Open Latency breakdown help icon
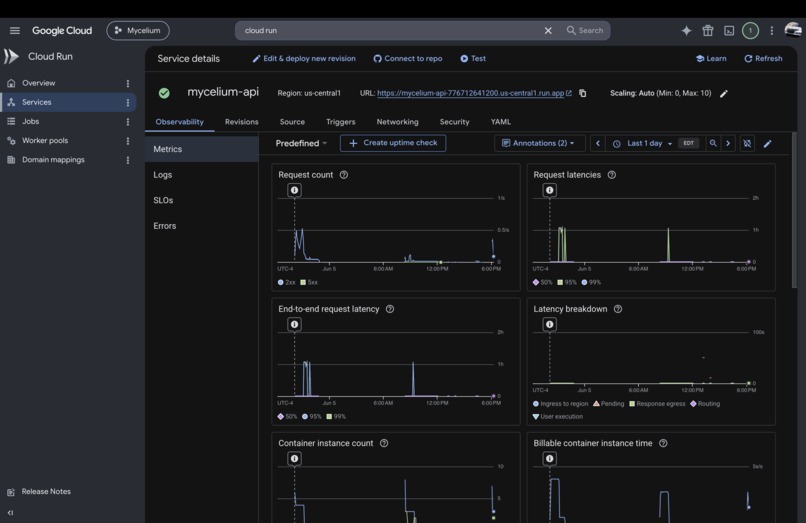The height and width of the screenshot is (523, 806). click(x=618, y=309)
